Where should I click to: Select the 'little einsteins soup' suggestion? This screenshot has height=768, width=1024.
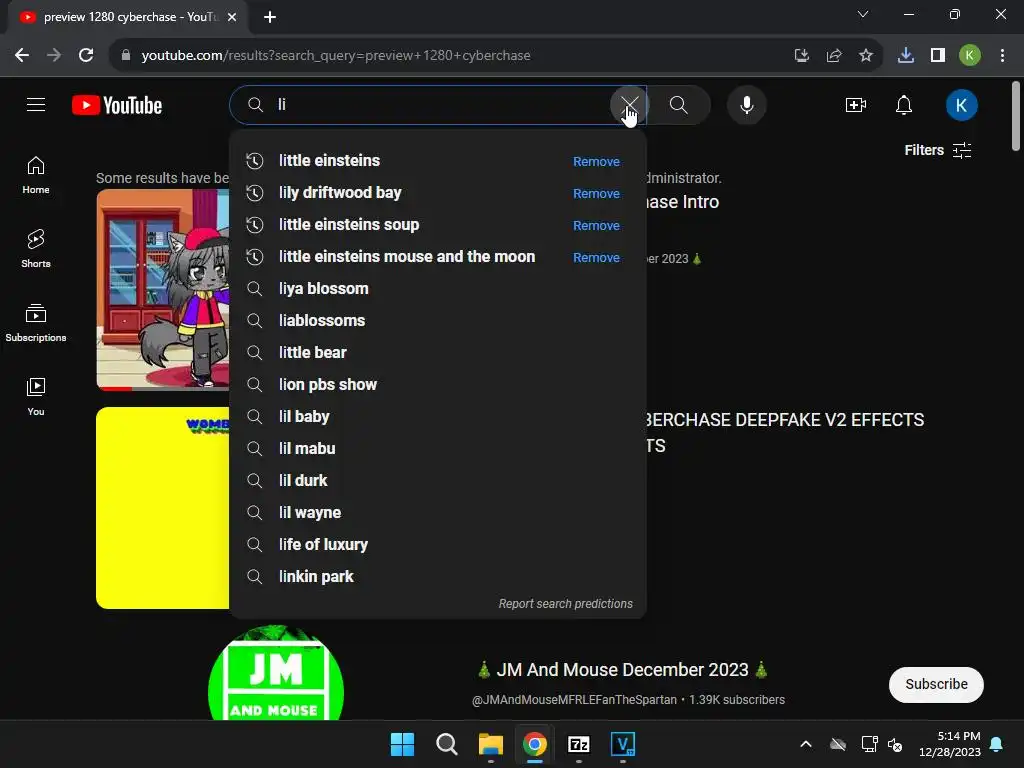[438, 225]
